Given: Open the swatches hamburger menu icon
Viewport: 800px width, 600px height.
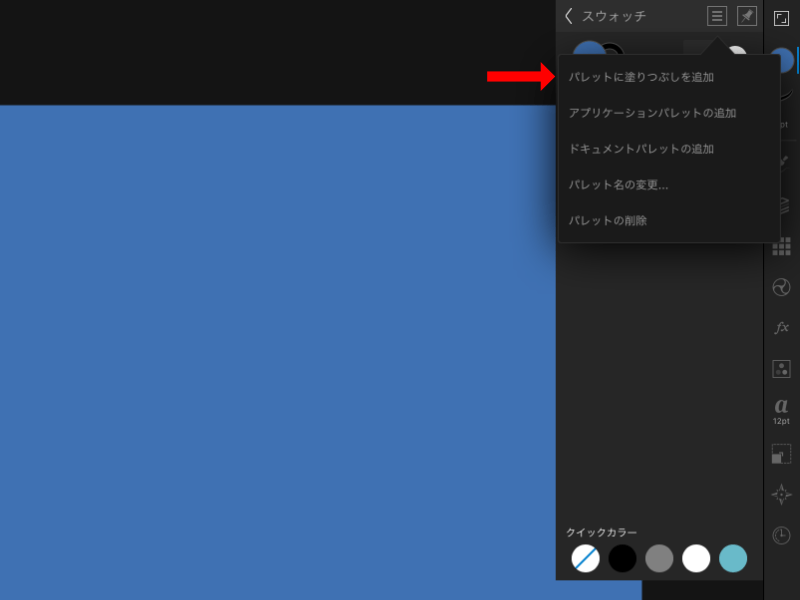Looking at the screenshot, I should [x=717, y=16].
